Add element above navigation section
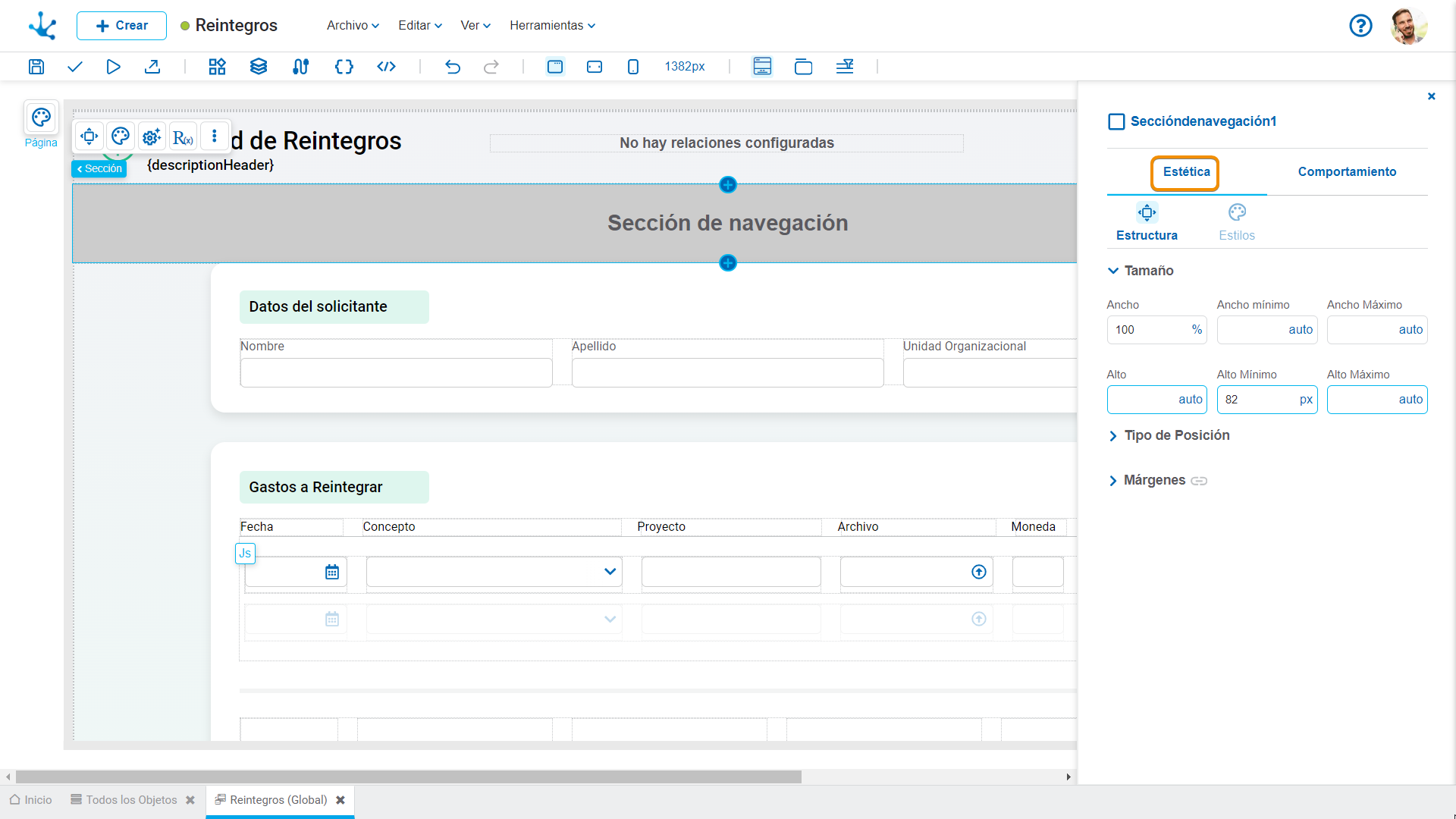The height and width of the screenshot is (819, 1456). click(x=728, y=184)
